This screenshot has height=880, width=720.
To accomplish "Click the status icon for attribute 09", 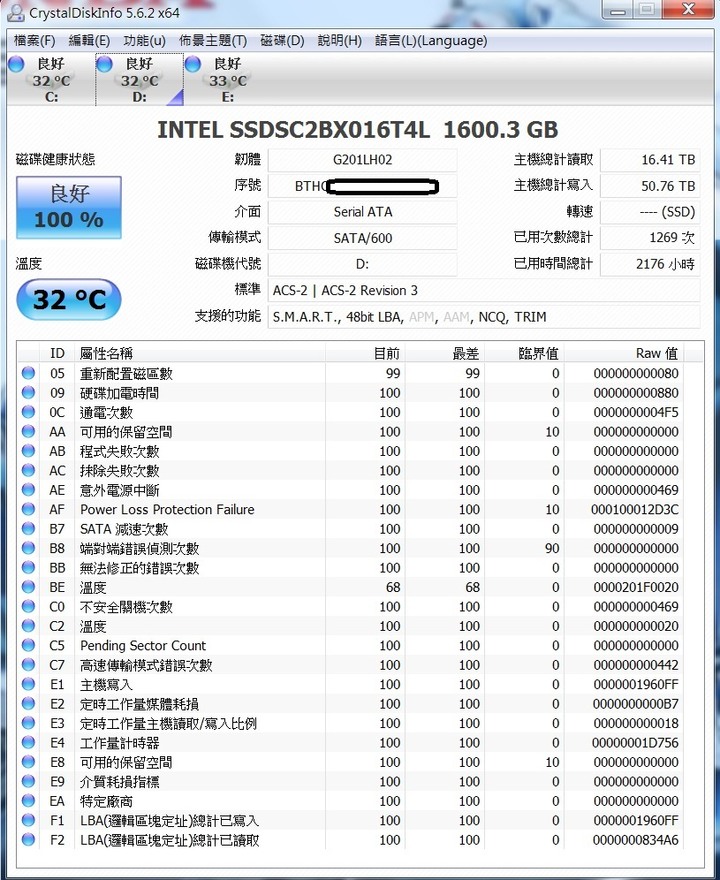I will (x=28, y=392).
